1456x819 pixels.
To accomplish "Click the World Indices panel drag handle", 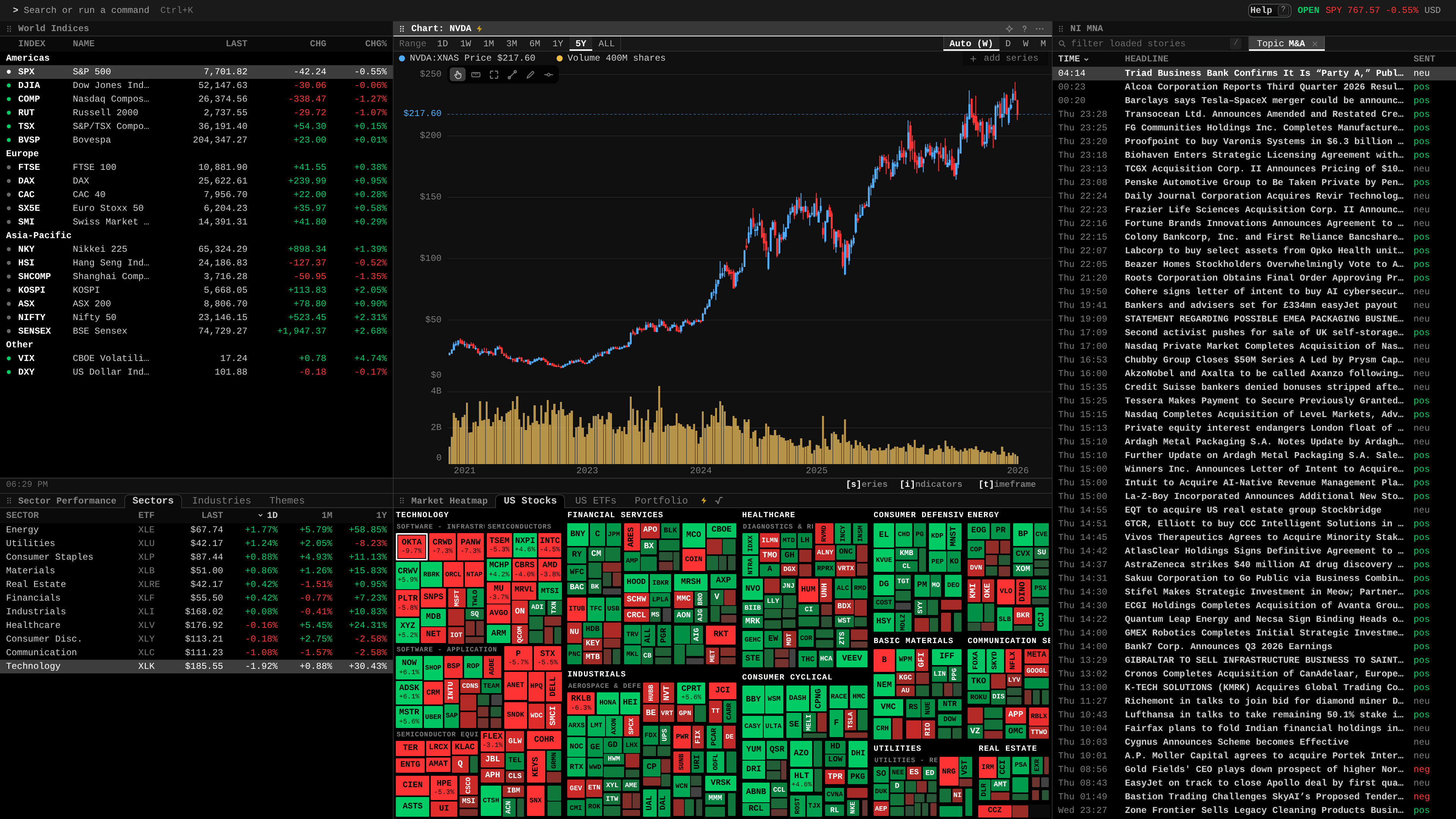I will point(9,28).
